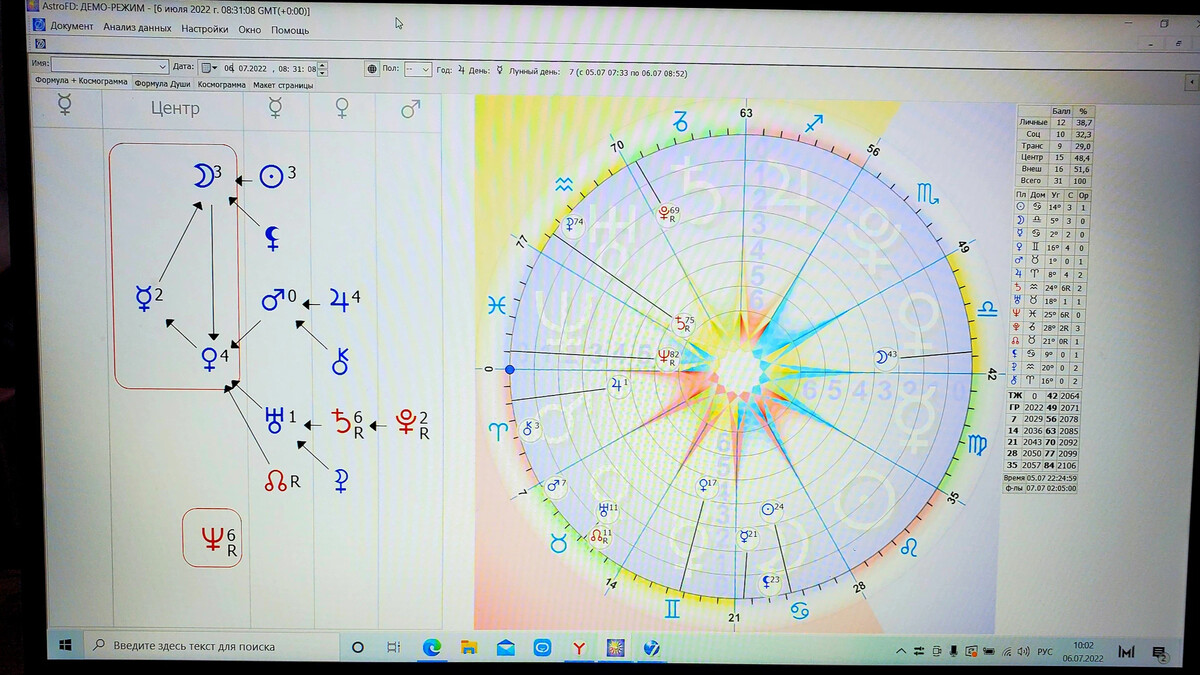Click the Neptune marker labeled 82 on chart
Screen dimensions: 1200x675
[x=666, y=356]
